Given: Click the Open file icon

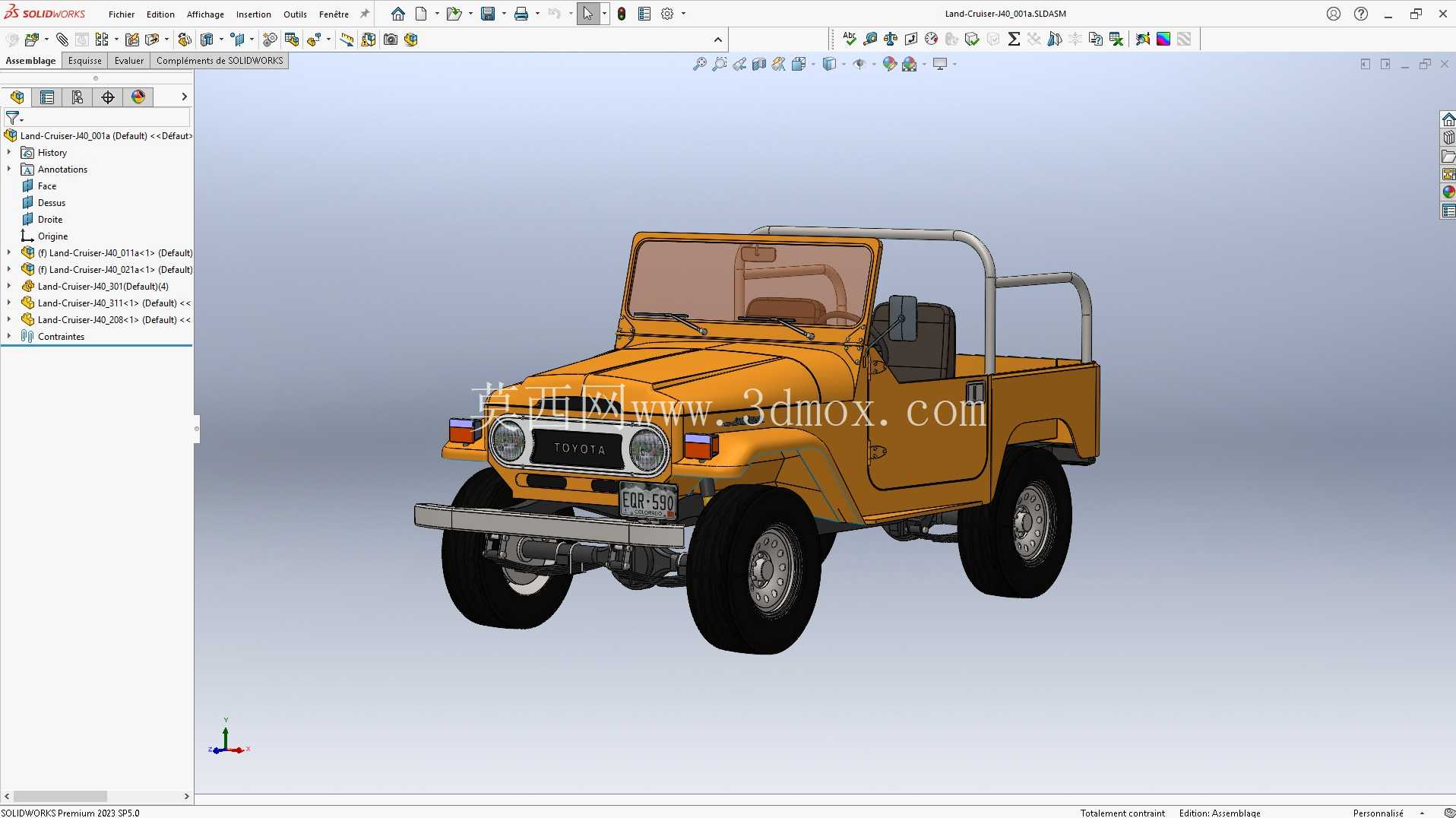Looking at the screenshot, I should [x=454, y=14].
